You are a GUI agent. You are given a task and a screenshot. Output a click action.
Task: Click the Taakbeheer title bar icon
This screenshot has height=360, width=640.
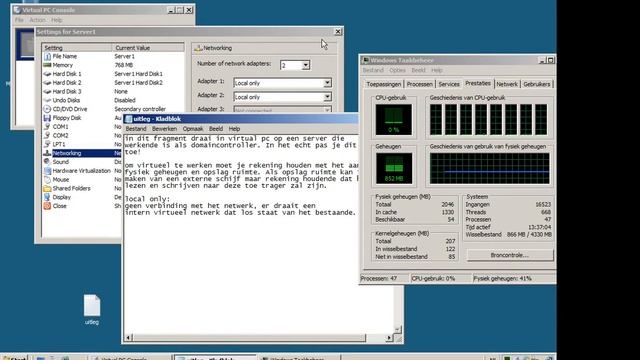[366, 60]
